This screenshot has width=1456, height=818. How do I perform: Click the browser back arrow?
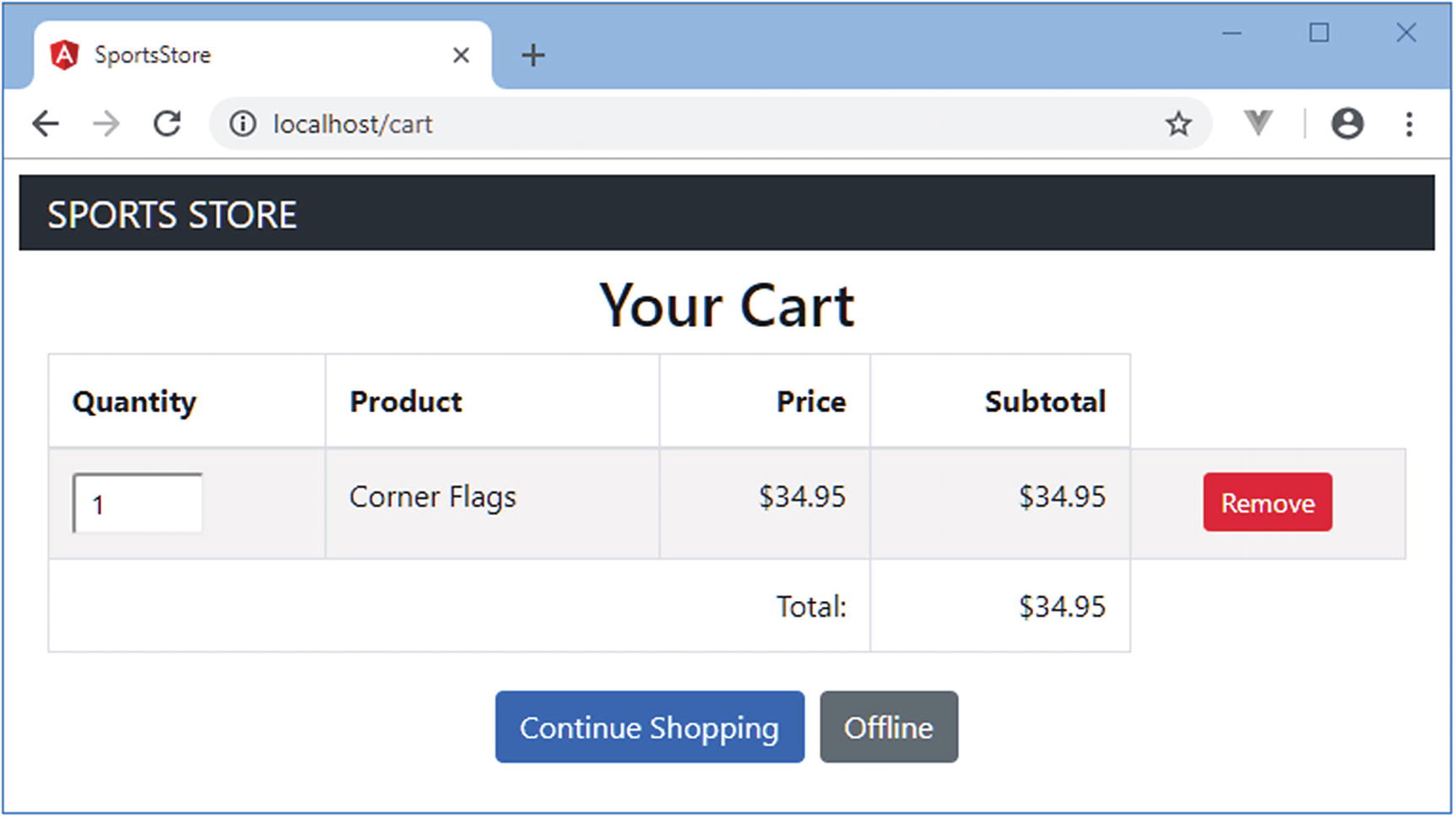pyautogui.click(x=46, y=124)
